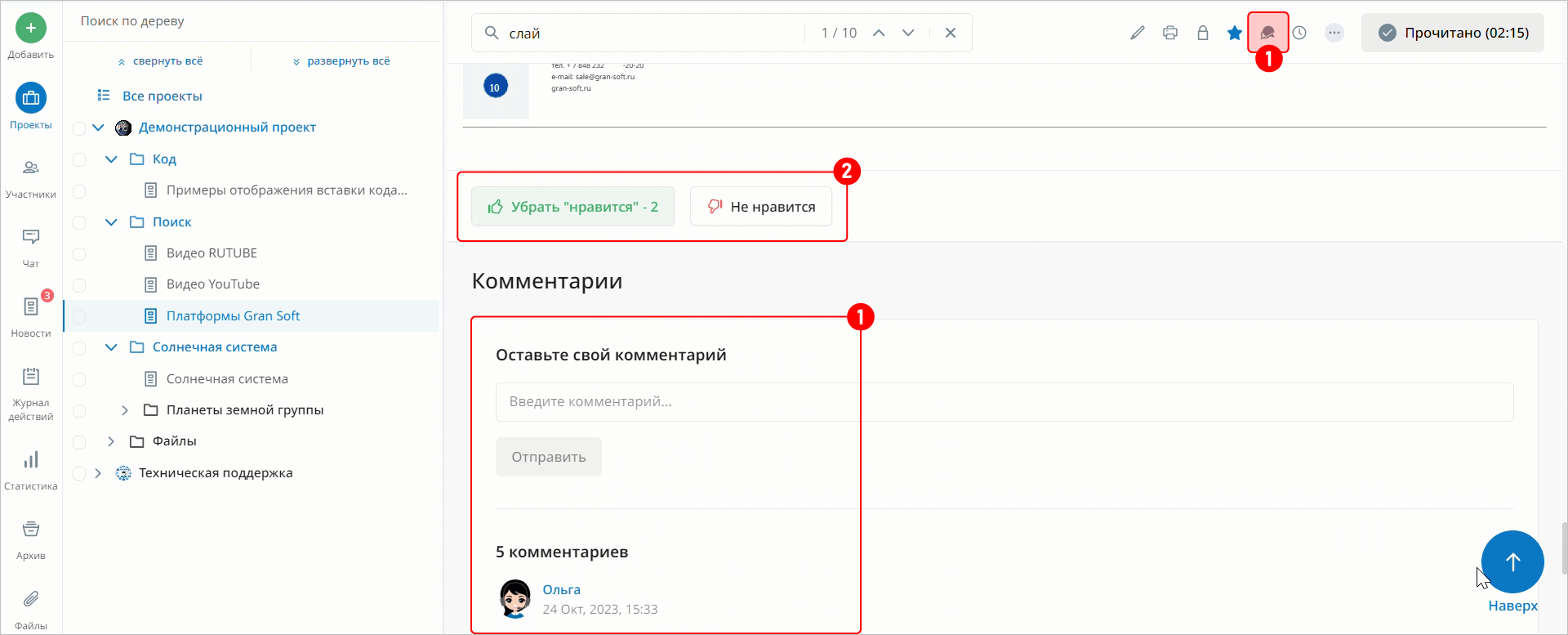Collapse the Демонстрационный проект node

pyautogui.click(x=98, y=127)
